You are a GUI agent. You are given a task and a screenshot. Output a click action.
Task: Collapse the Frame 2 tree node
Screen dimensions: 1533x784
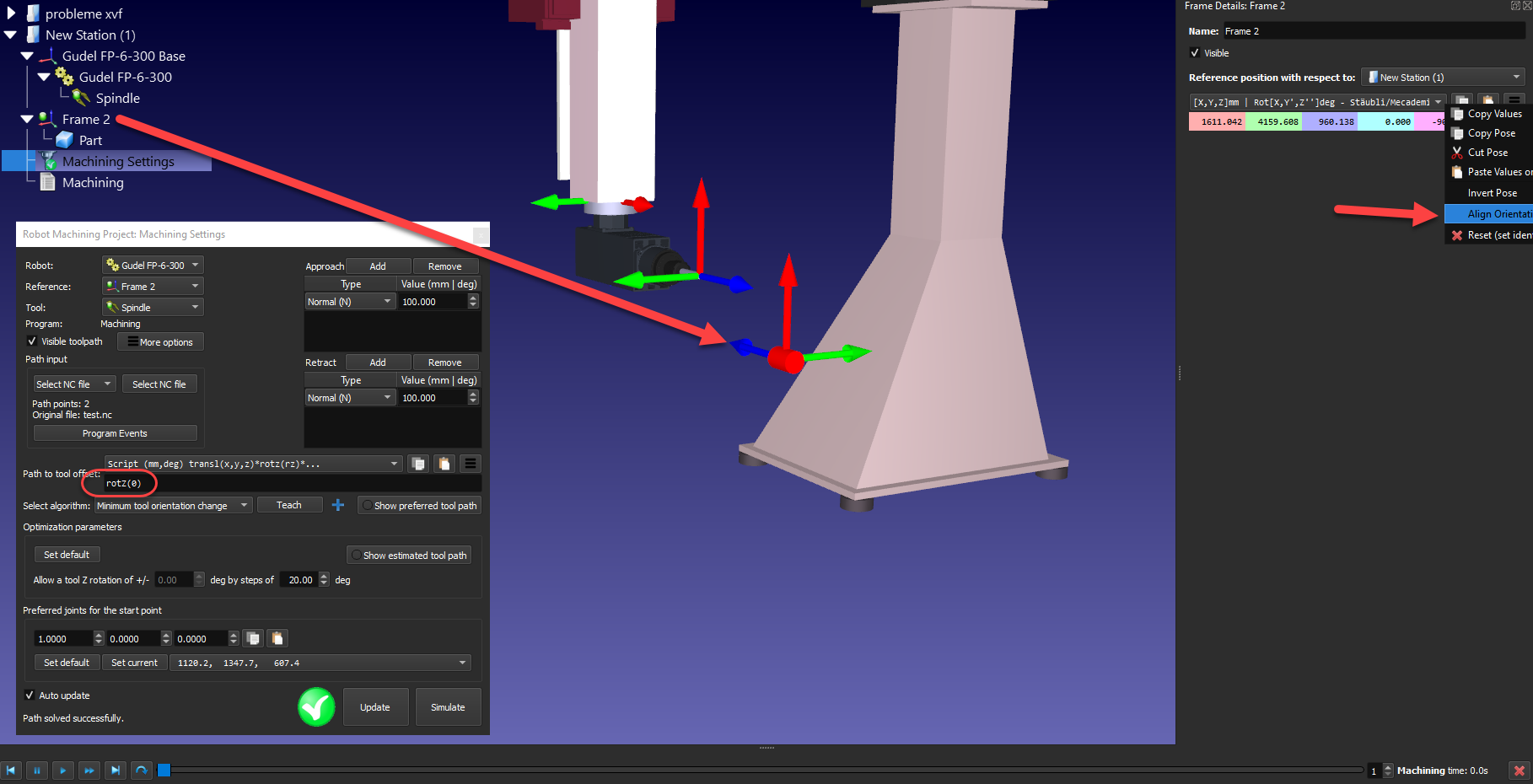coord(27,120)
